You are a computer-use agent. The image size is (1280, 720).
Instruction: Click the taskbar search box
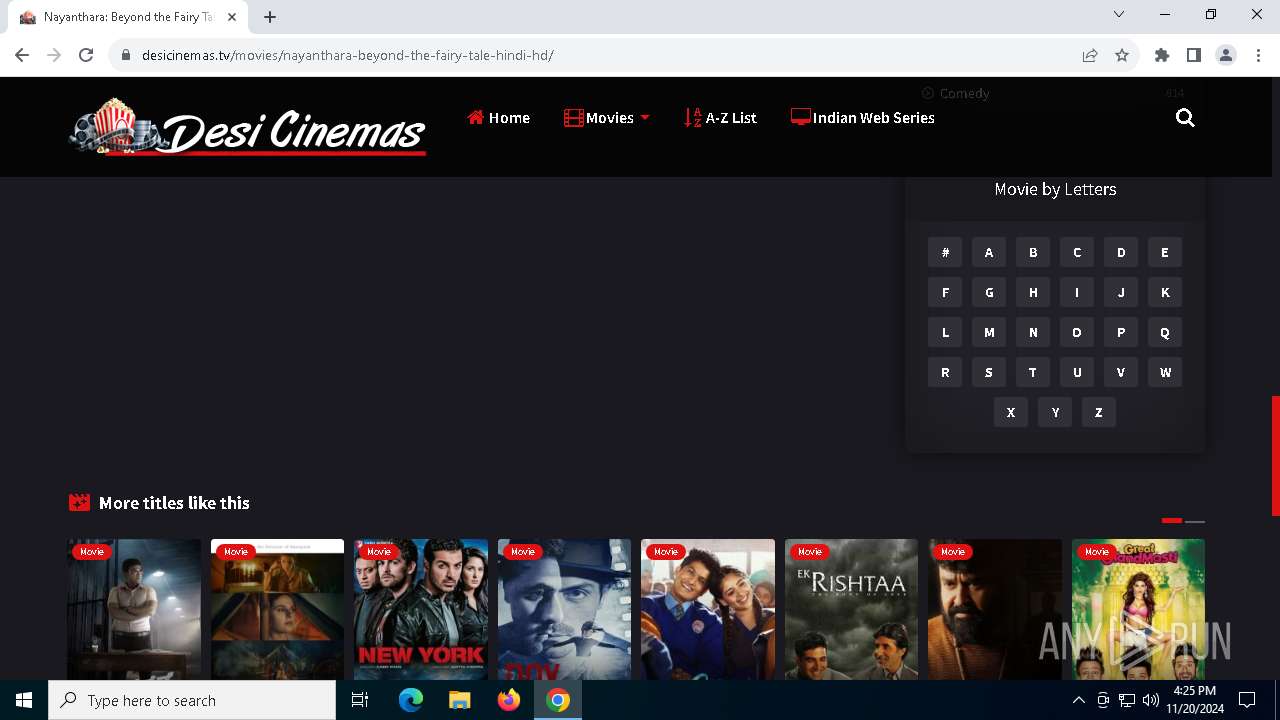(192, 700)
